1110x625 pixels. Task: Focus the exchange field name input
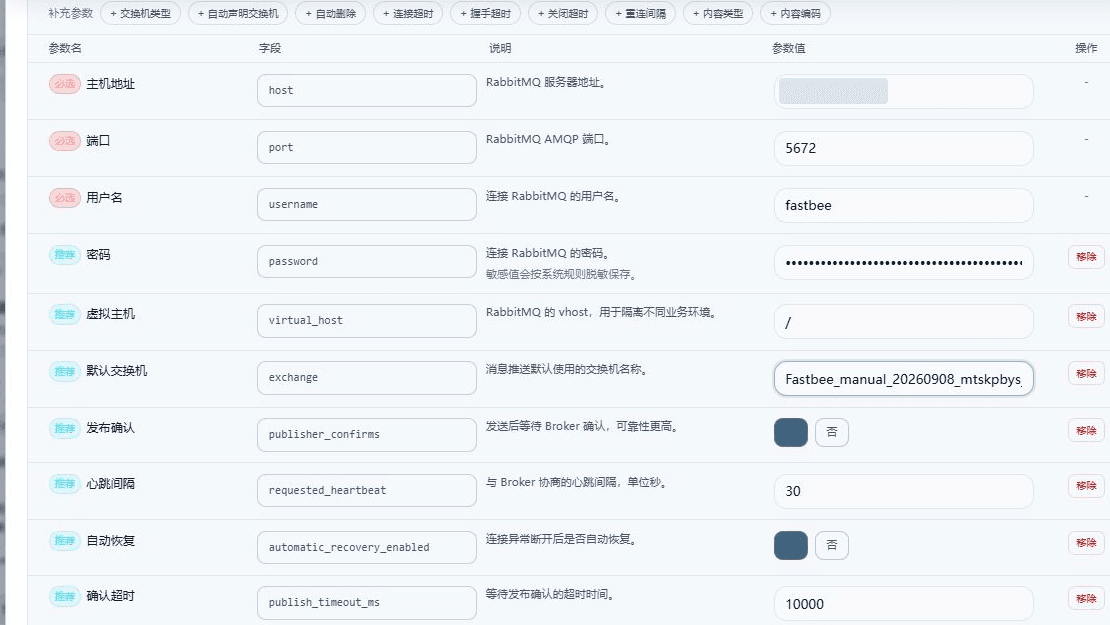click(x=367, y=378)
